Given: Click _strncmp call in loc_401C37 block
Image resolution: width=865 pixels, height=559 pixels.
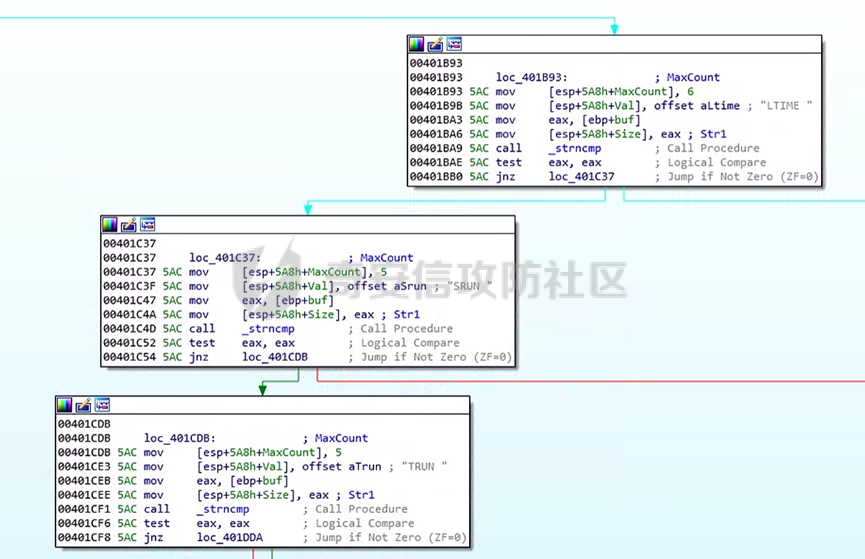Looking at the screenshot, I should [x=268, y=329].
